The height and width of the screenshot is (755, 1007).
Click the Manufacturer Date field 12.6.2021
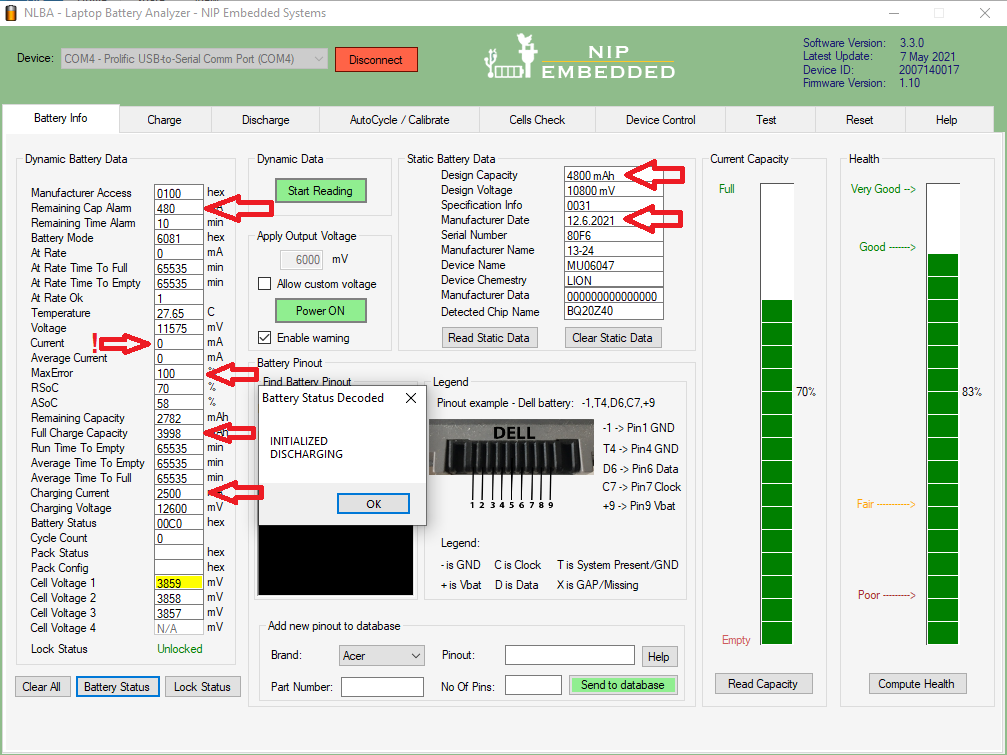[613, 220]
